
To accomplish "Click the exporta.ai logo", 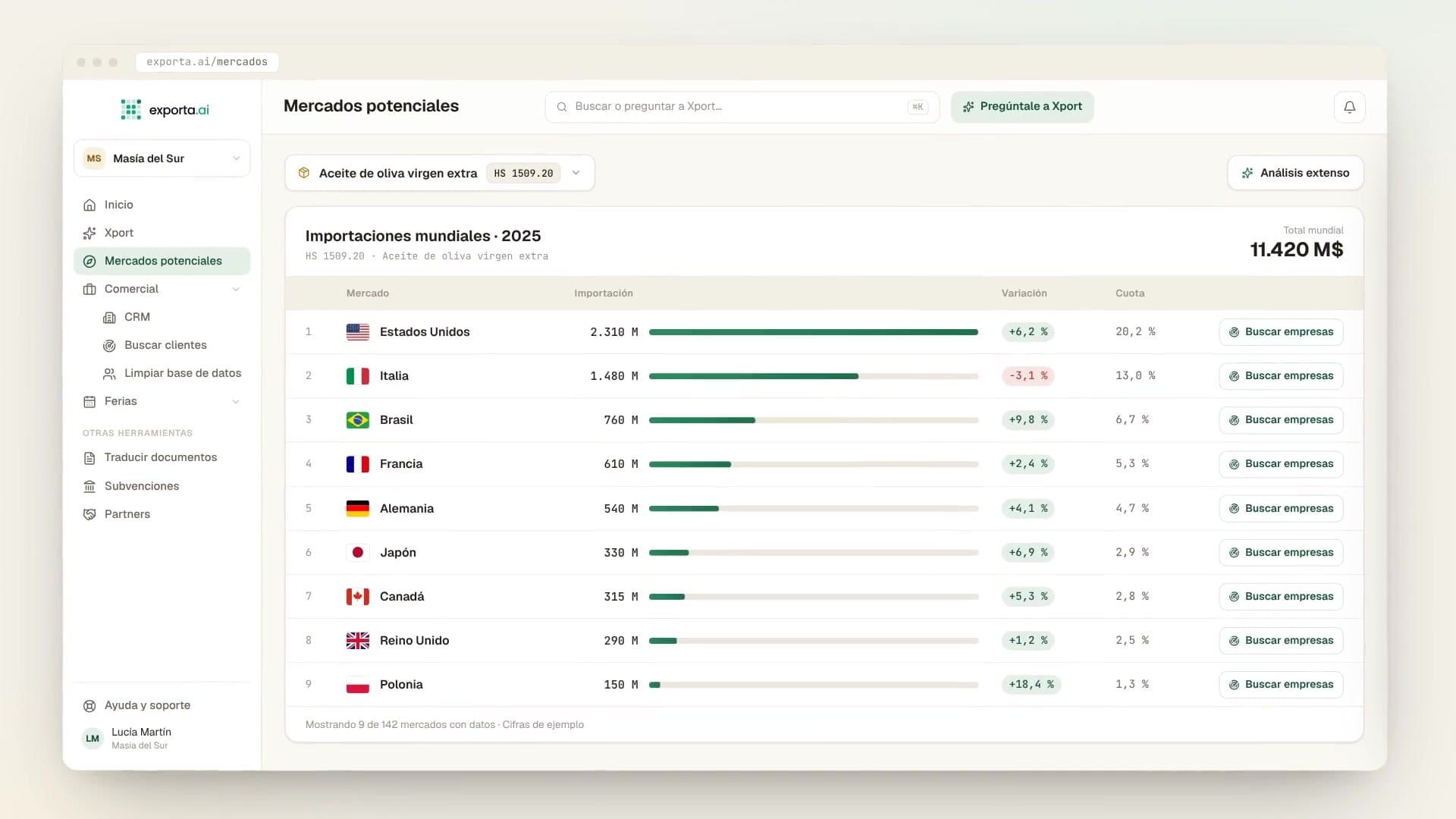I will (x=165, y=110).
